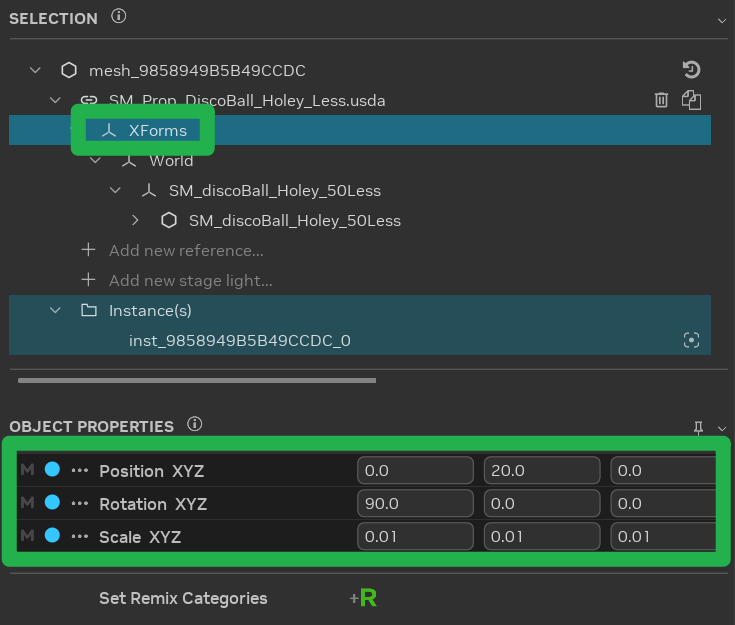735x625 pixels.
Task: Click the duplicate reference icon next to trash
Action: tap(691, 100)
